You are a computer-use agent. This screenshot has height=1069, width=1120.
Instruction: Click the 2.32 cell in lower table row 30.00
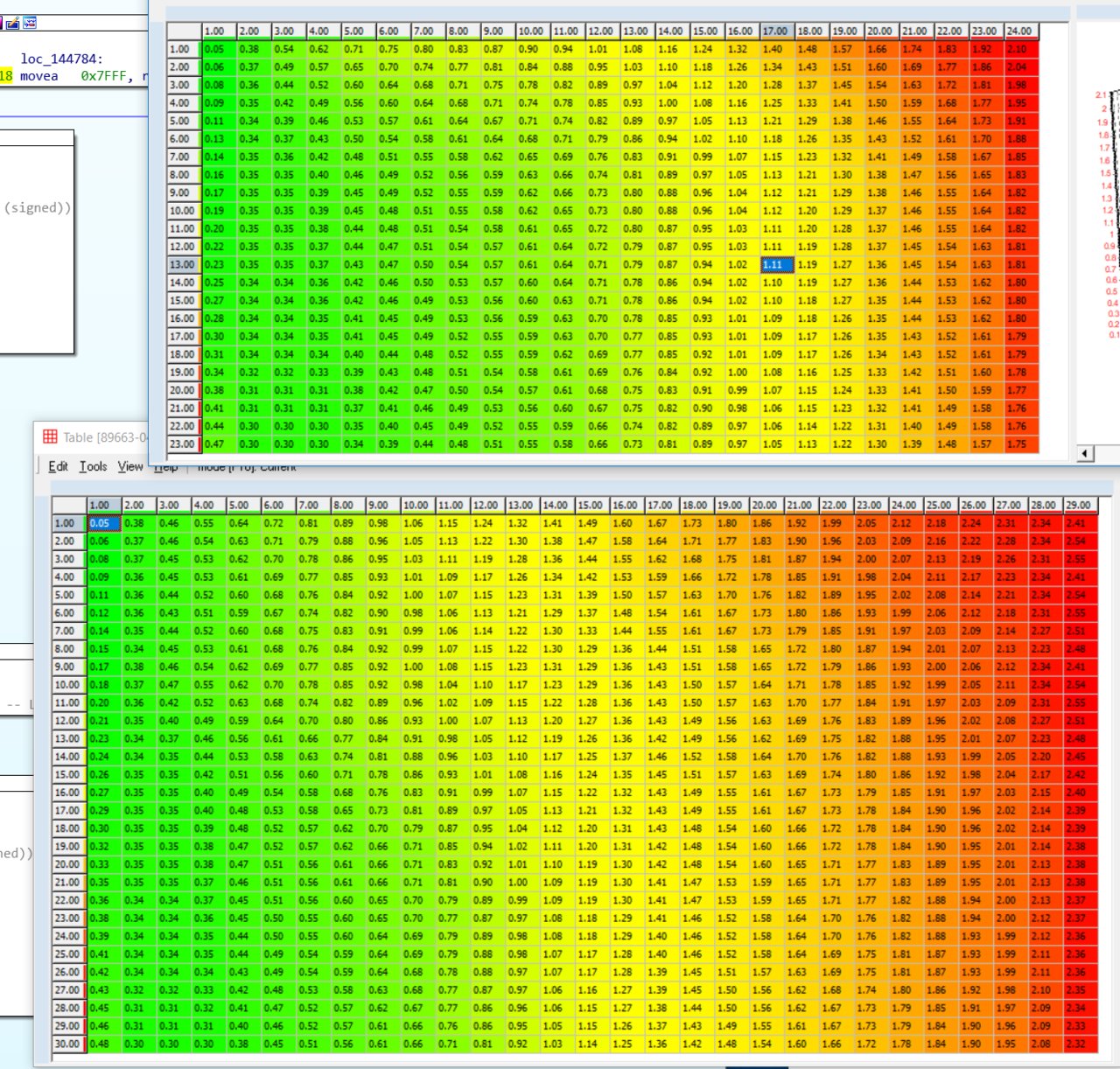pos(1080,1044)
